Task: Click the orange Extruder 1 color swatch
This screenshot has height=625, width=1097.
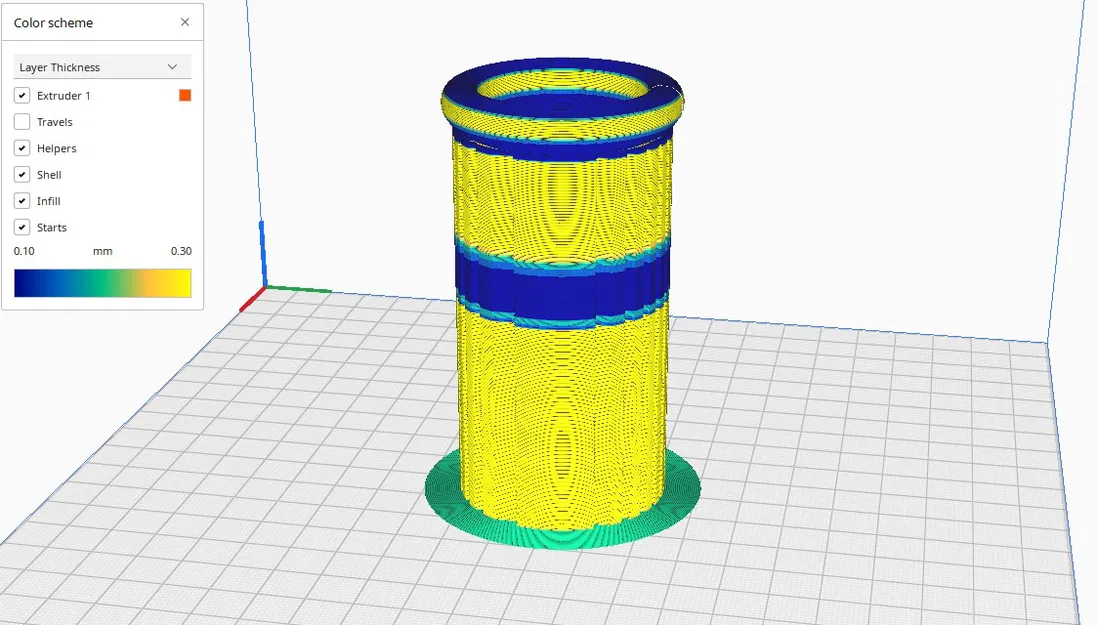Action: [185, 95]
